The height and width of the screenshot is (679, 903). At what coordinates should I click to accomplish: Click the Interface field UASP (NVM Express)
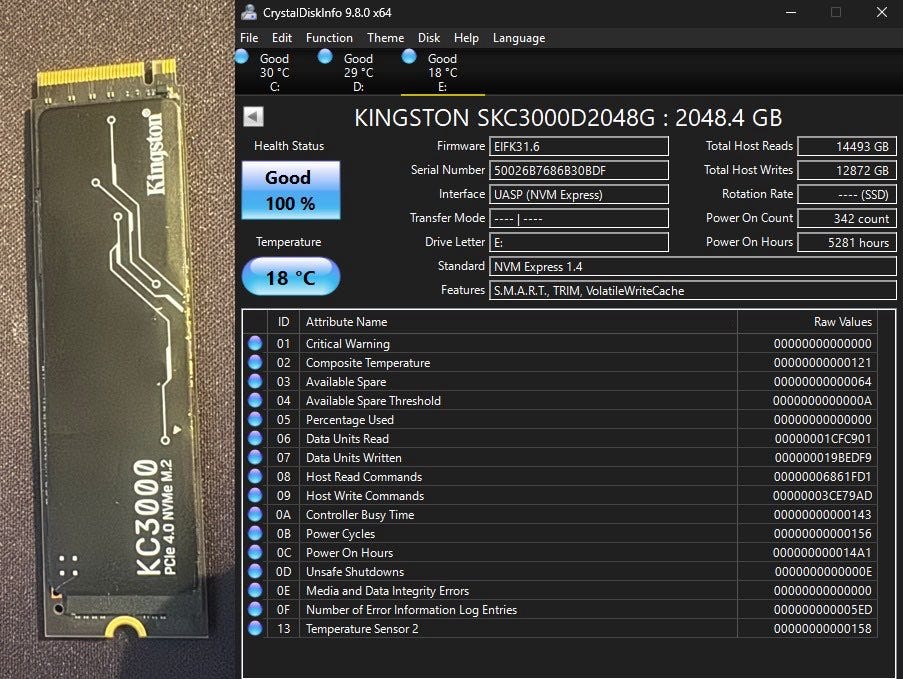tap(579, 195)
